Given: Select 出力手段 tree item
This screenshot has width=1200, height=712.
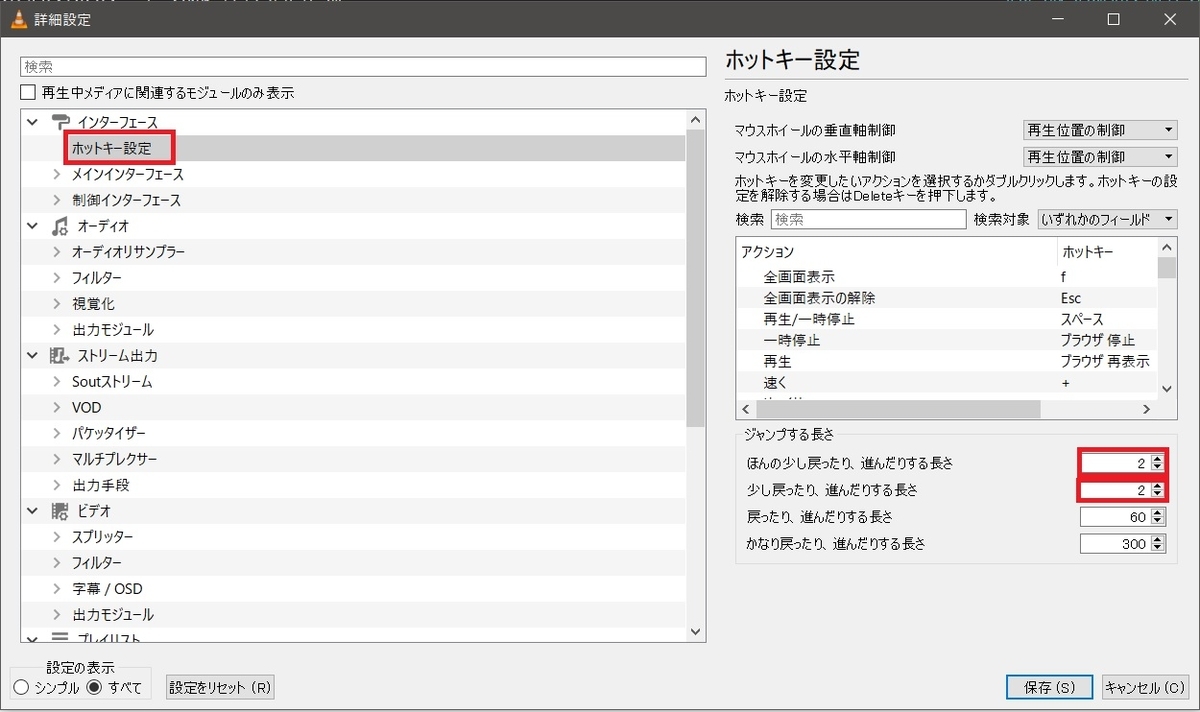Looking at the screenshot, I should pyautogui.click(x=100, y=486).
